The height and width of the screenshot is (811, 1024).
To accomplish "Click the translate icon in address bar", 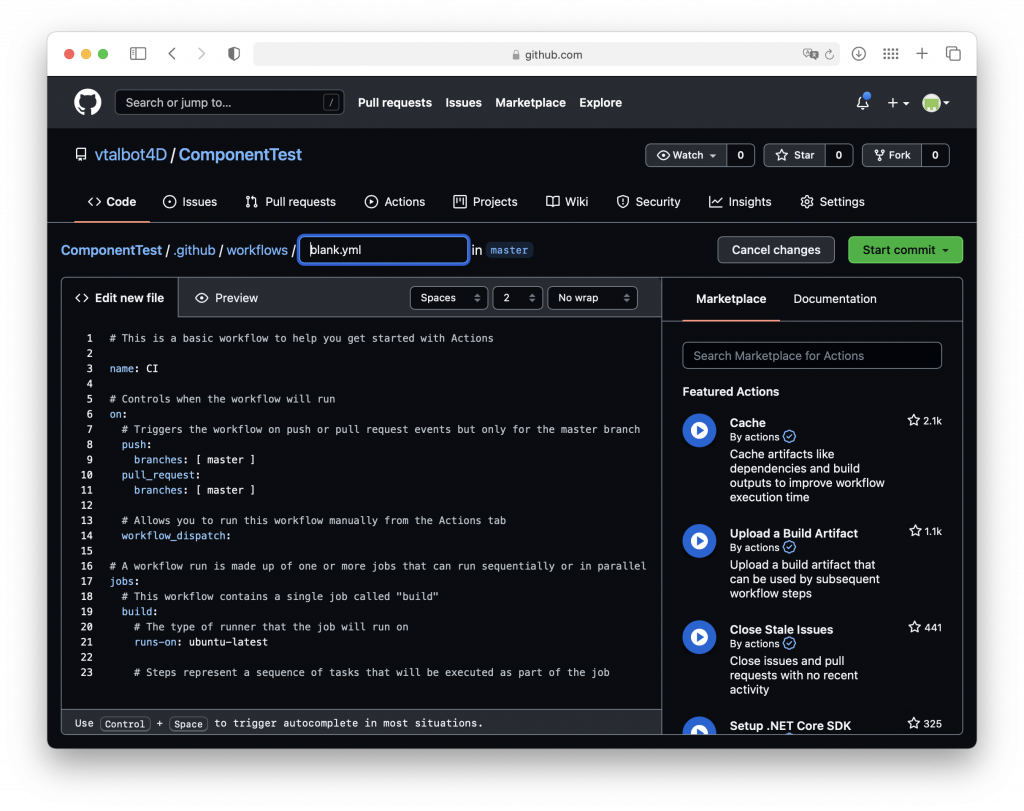I will click(x=810, y=54).
